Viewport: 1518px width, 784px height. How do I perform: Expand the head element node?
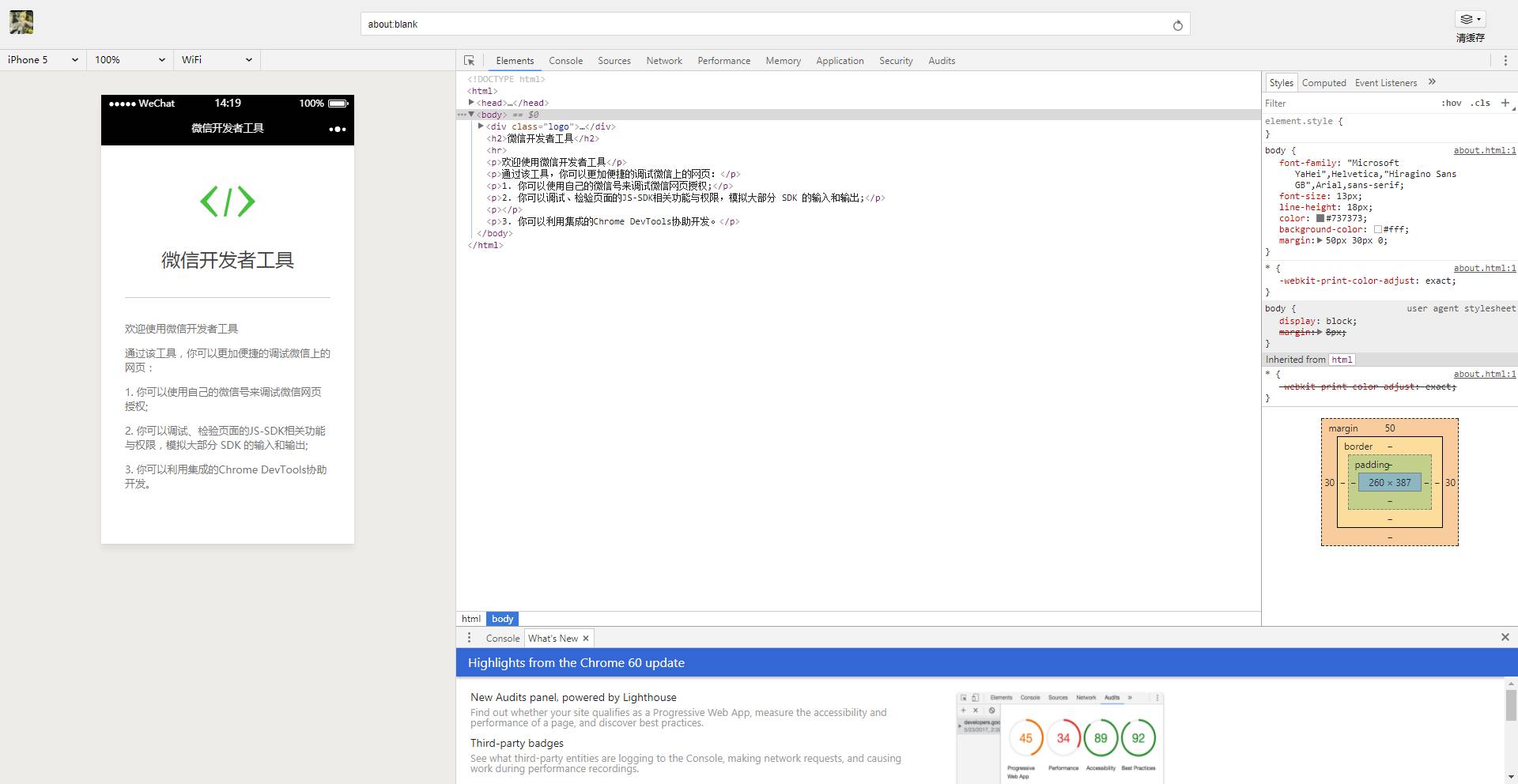point(471,103)
